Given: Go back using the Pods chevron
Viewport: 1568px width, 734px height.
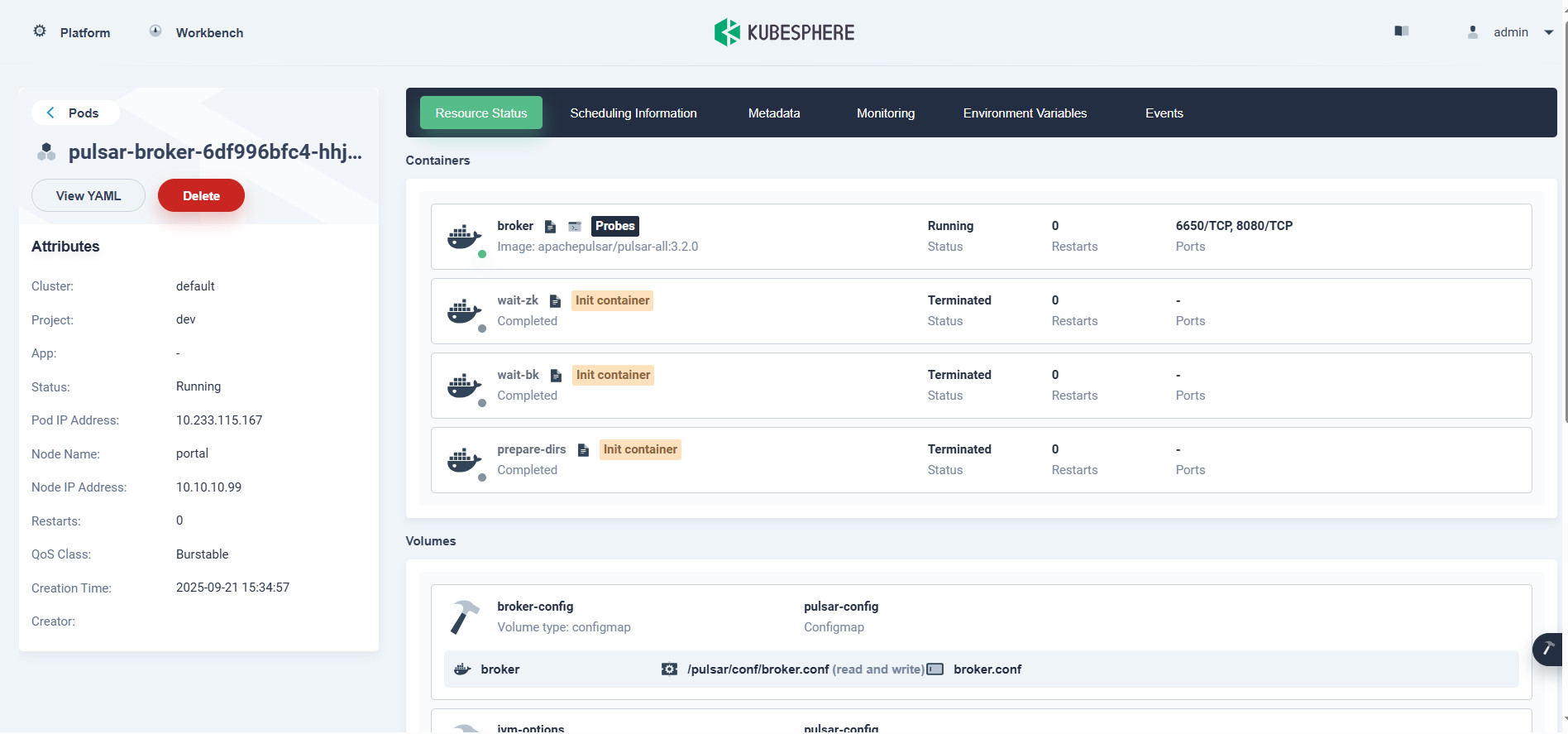Looking at the screenshot, I should [50, 113].
